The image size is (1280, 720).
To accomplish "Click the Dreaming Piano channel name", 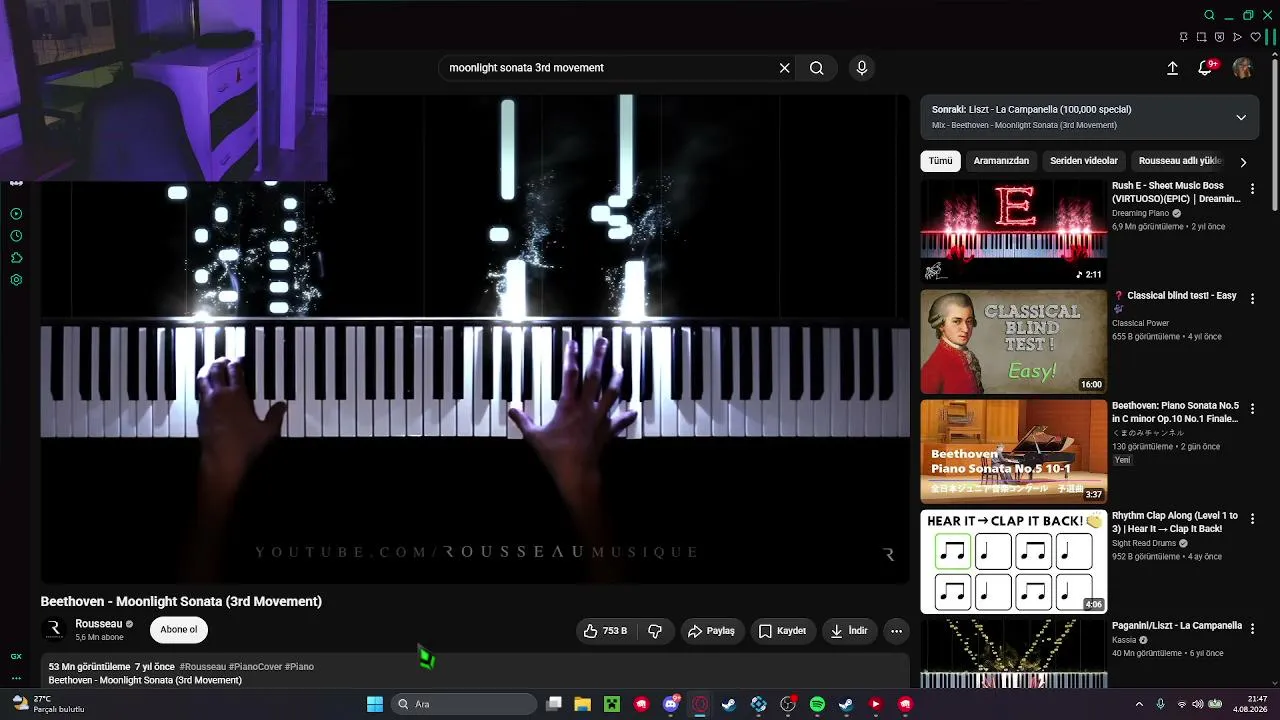I will click(x=1140, y=213).
